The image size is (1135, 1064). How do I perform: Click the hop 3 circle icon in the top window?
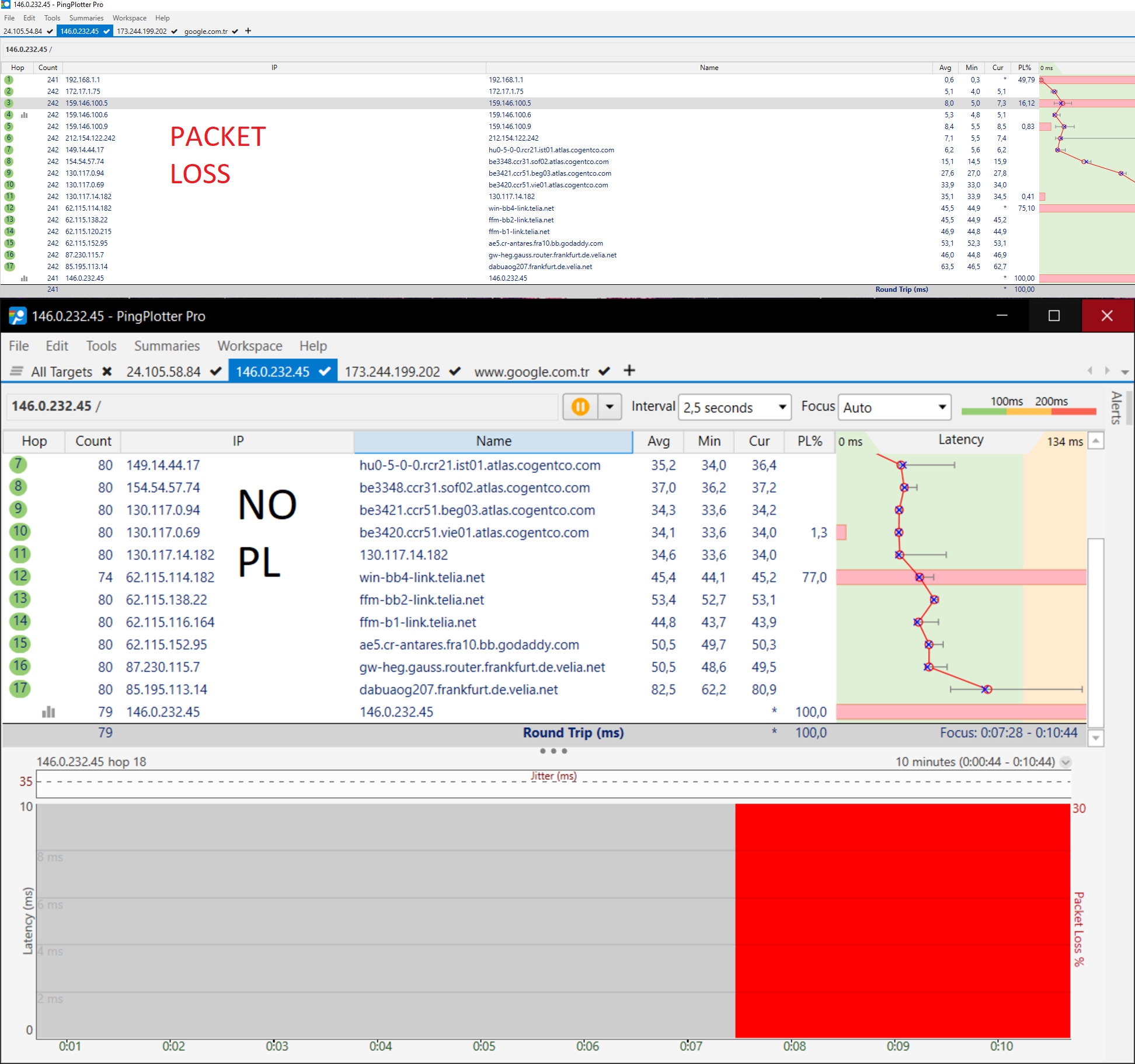coord(9,103)
